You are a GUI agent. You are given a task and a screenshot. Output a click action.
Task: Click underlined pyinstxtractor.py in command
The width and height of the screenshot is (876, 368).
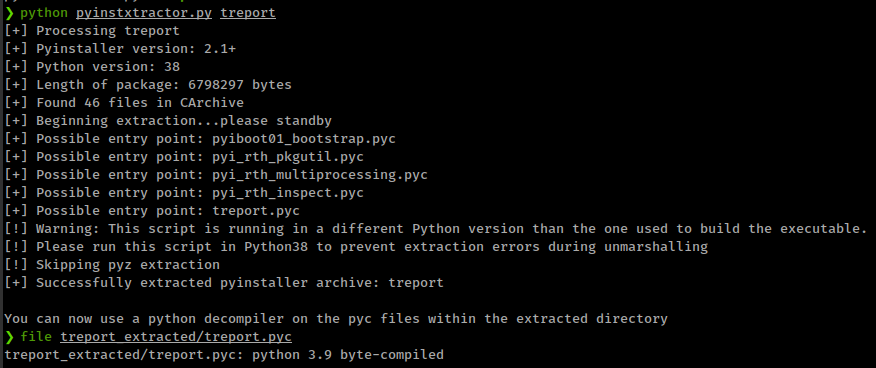pos(144,12)
